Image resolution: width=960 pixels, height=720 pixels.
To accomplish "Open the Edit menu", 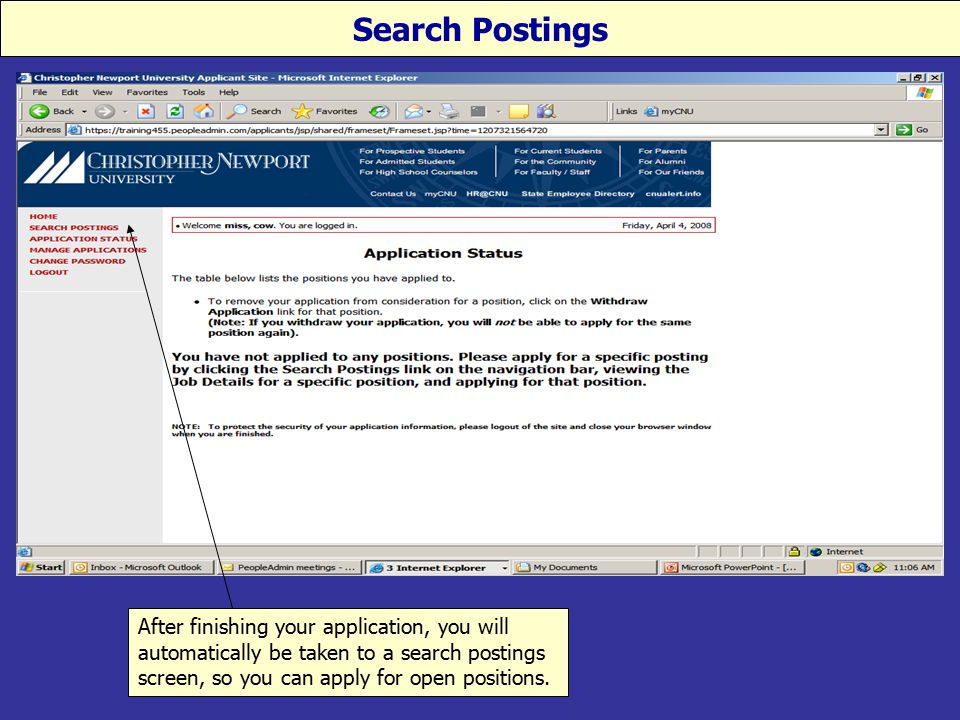I will pyautogui.click(x=70, y=92).
